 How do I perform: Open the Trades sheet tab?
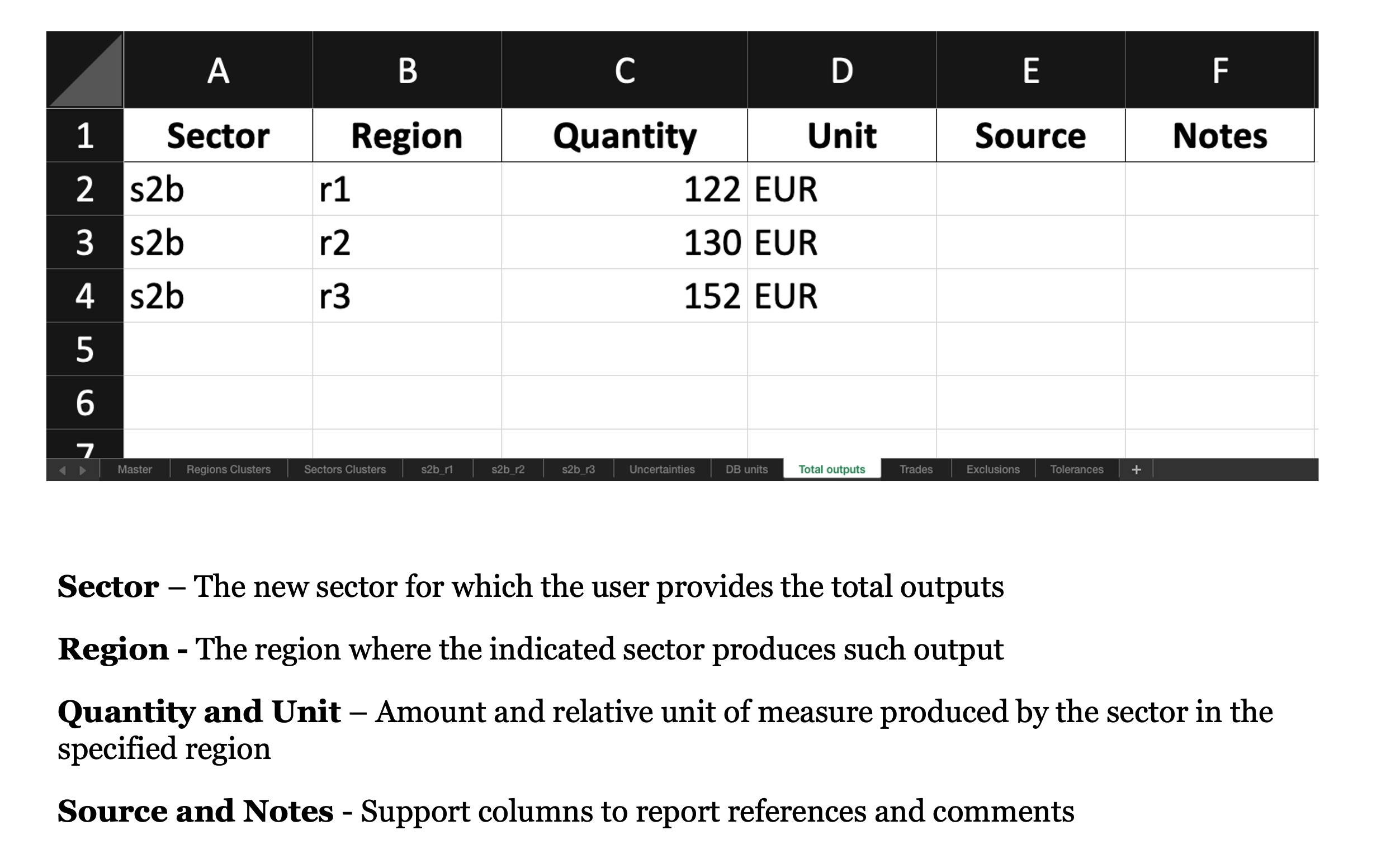916,469
